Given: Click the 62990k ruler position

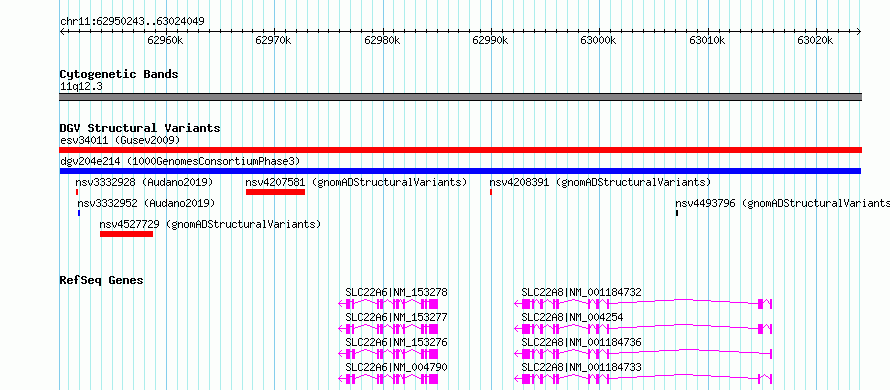Looking at the screenshot, I should coord(491,40).
